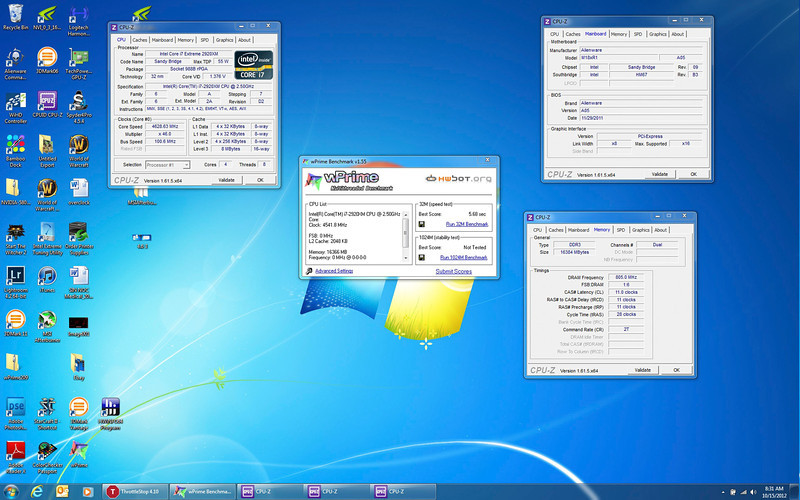This screenshot has width=800, height=500.
Task: Open SPD tab in CPU-Z Memory timings window
Action: click(620, 230)
